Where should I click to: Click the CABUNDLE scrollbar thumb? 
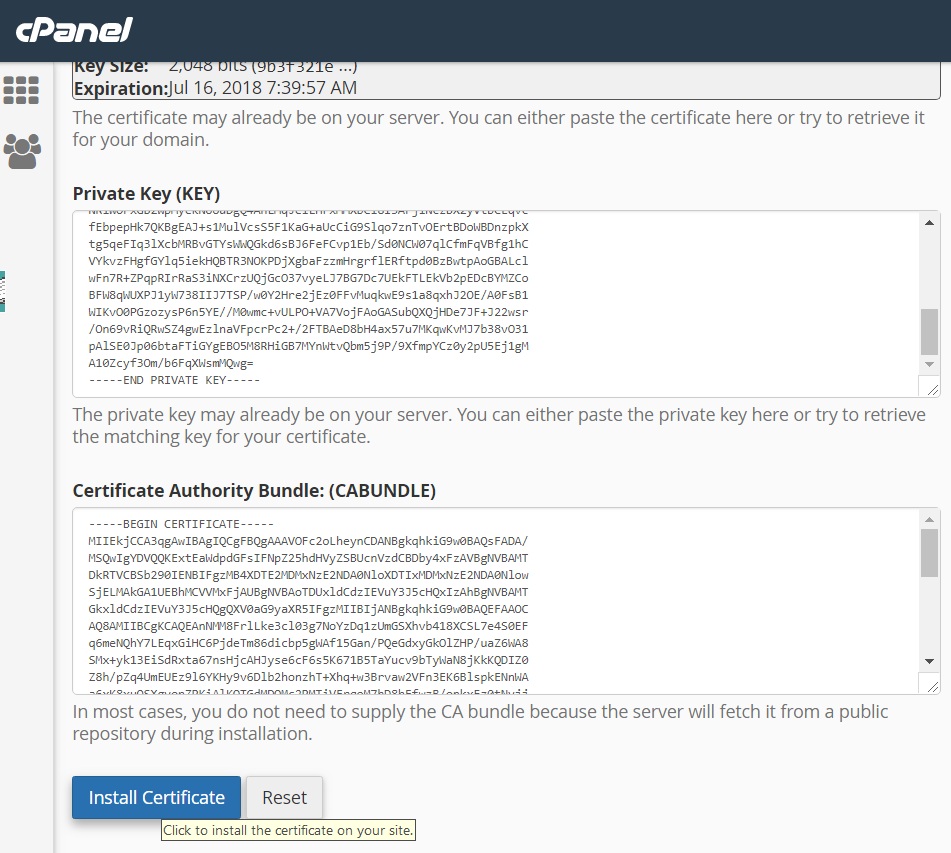coord(929,553)
